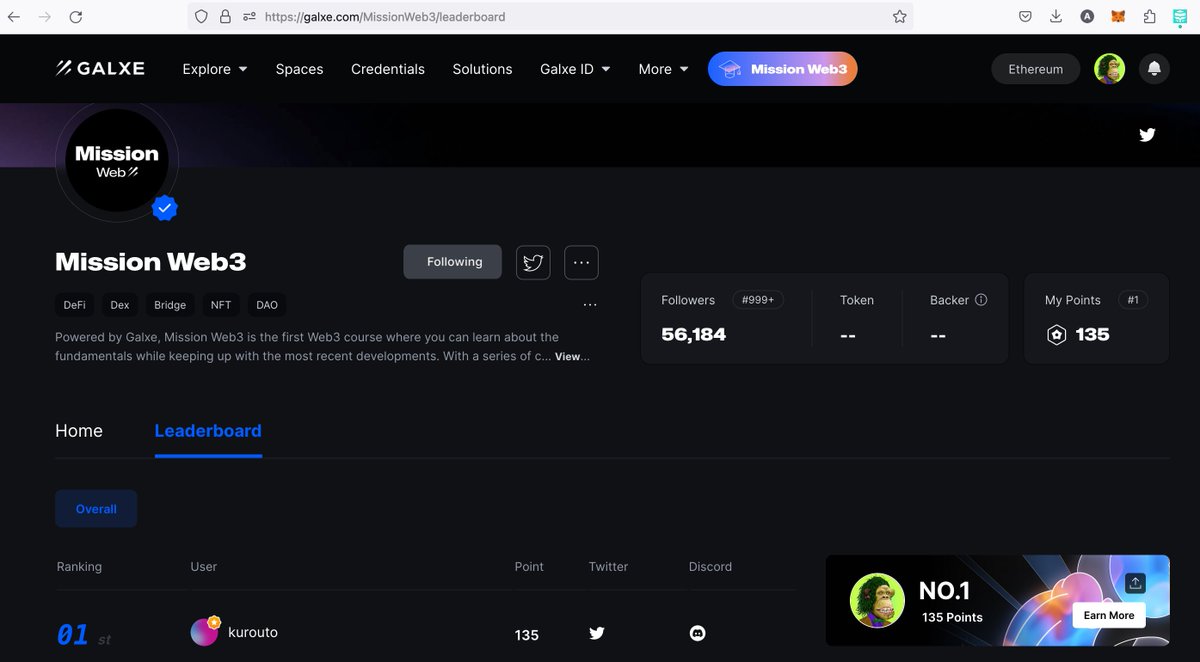Open Spaces in the navigation
Screen dimensions: 1200x662
[299, 69]
